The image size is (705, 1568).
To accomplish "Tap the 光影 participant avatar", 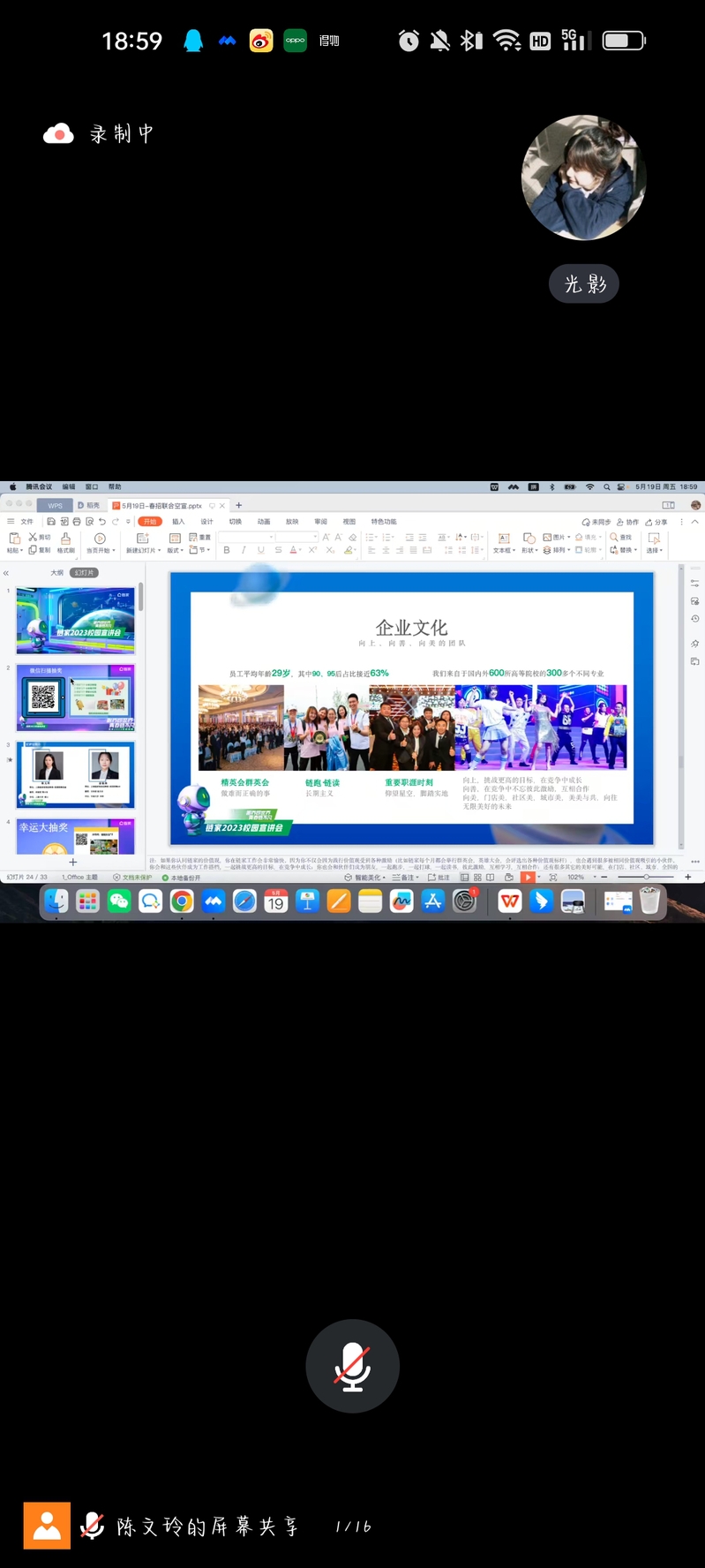I will [x=583, y=177].
